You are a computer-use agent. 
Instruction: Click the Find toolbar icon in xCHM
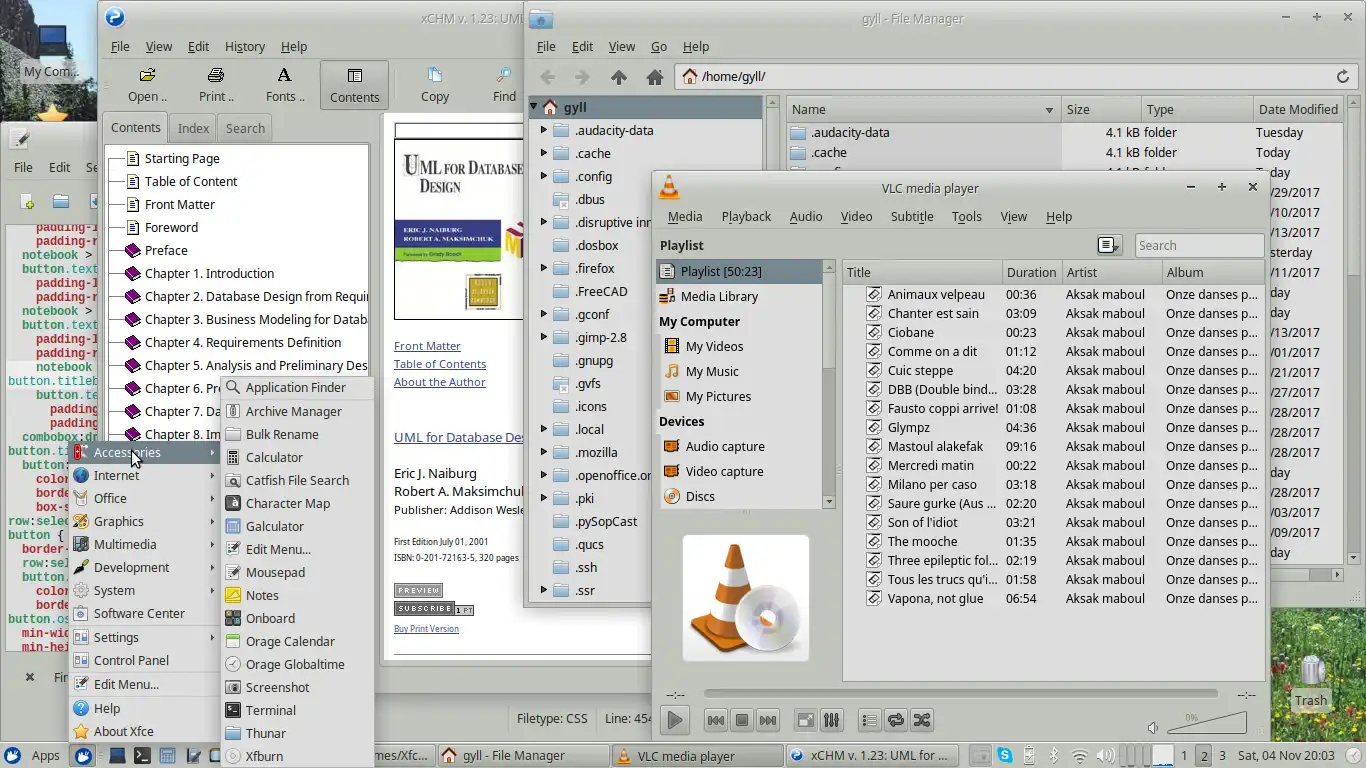pyautogui.click(x=504, y=85)
